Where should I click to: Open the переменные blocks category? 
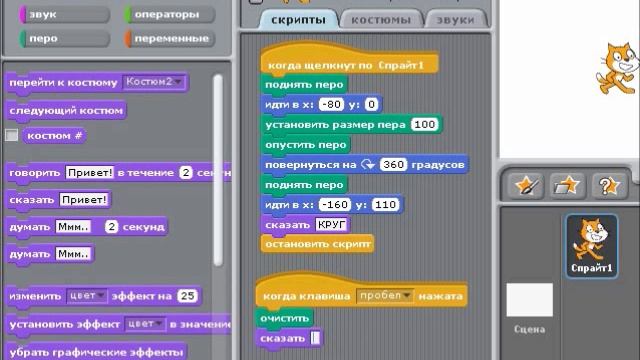[x=170, y=39]
